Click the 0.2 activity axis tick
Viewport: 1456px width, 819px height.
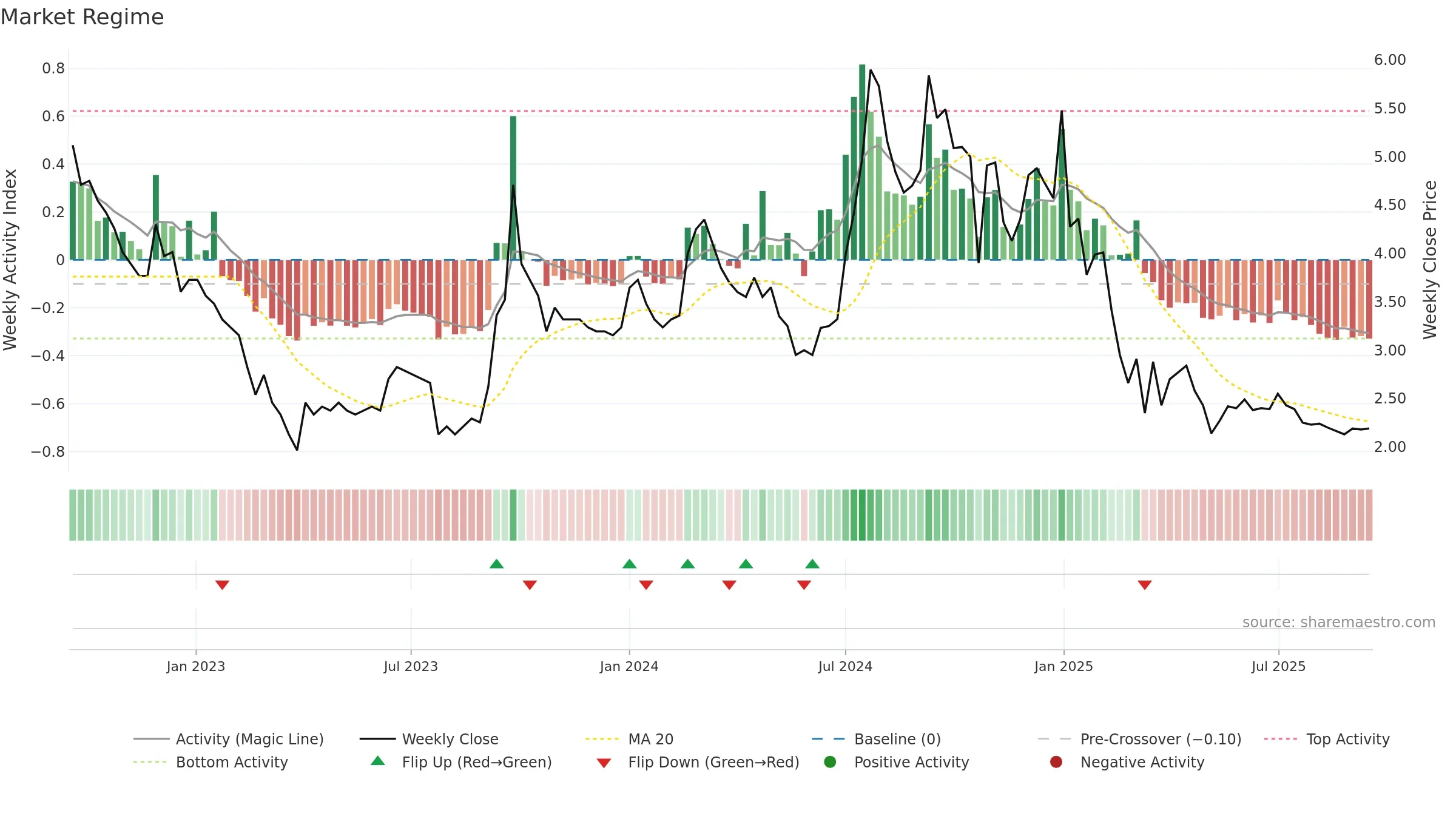(x=53, y=212)
